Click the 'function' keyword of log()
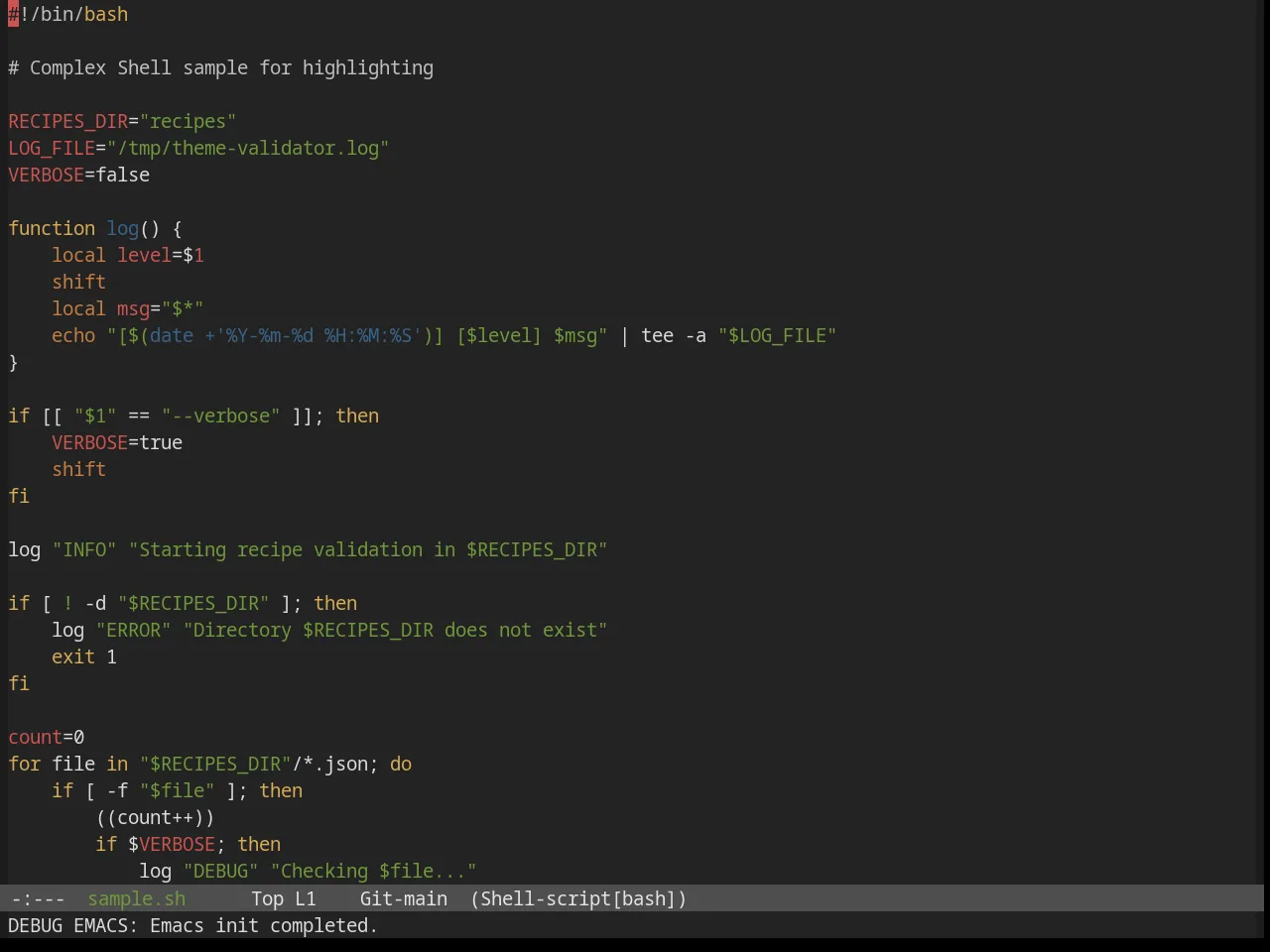This screenshot has height=952, width=1270. 52,228
